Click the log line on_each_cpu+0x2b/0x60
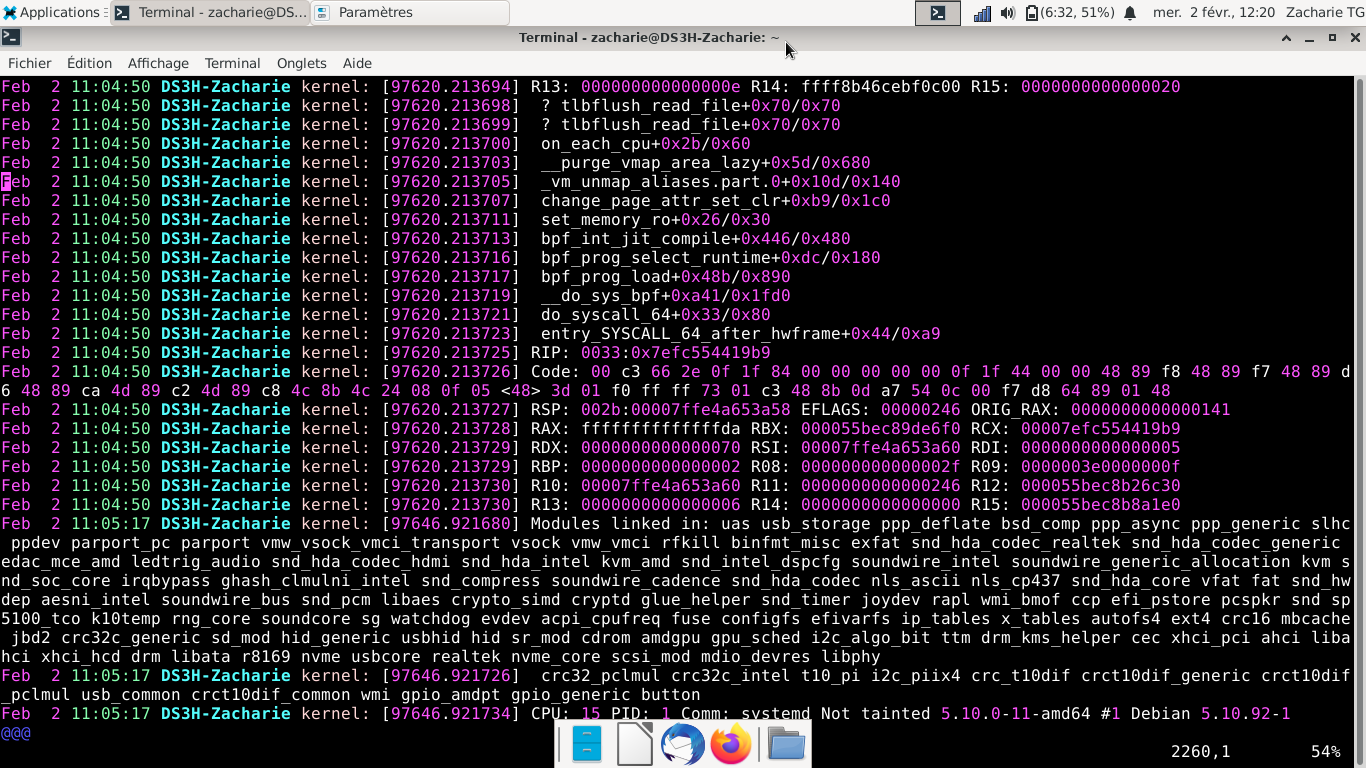This screenshot has width=1366, height=768. (645, 143)
